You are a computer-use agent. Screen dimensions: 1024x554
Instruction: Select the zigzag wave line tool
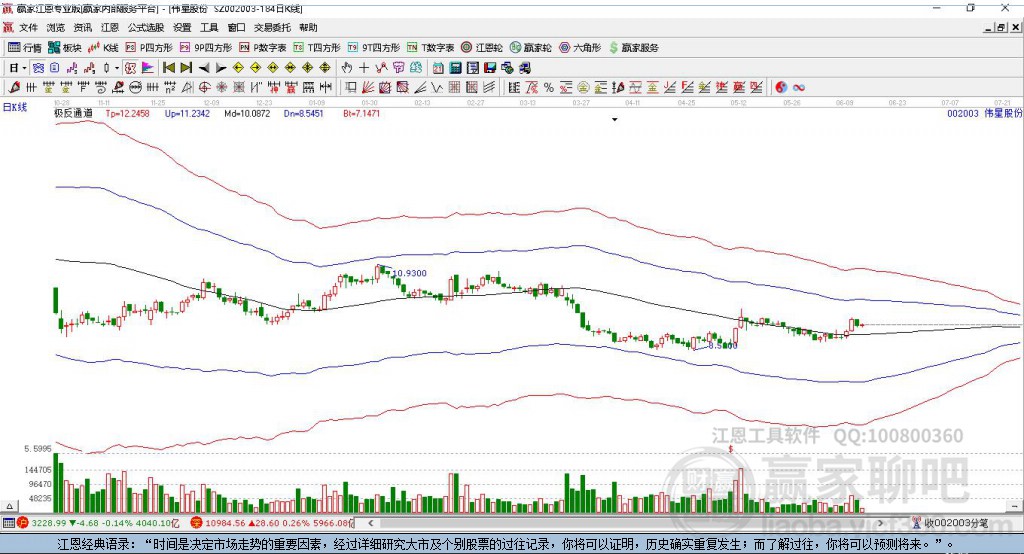point(436,87)
